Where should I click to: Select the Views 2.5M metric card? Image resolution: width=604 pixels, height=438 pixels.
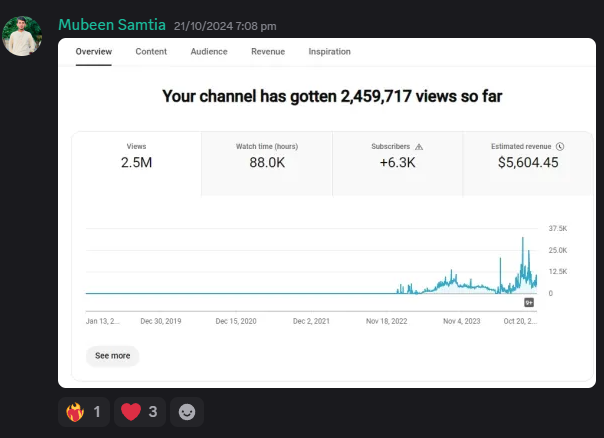pyautogui.click(x=136, y=164)
